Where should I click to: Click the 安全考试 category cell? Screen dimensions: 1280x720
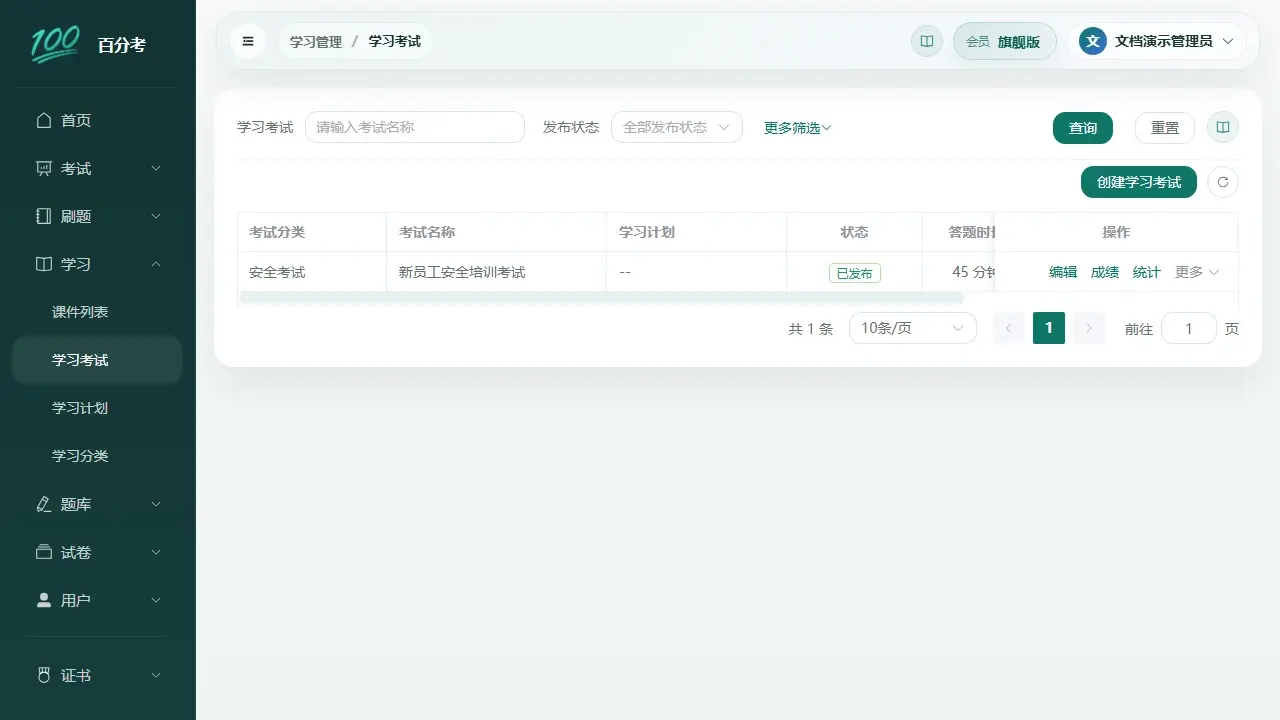312,272
